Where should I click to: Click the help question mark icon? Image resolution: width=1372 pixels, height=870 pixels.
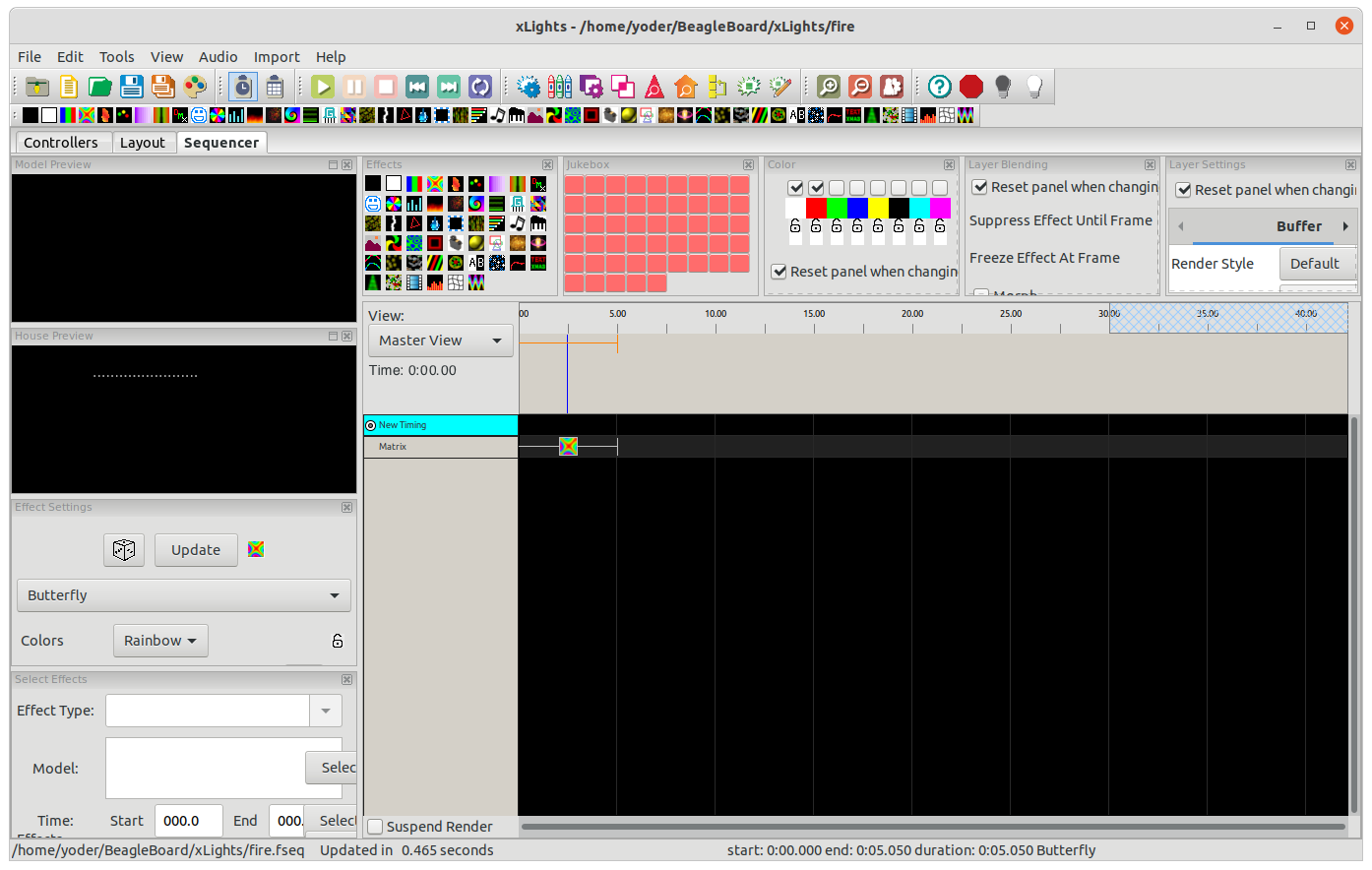pos(940,87)
